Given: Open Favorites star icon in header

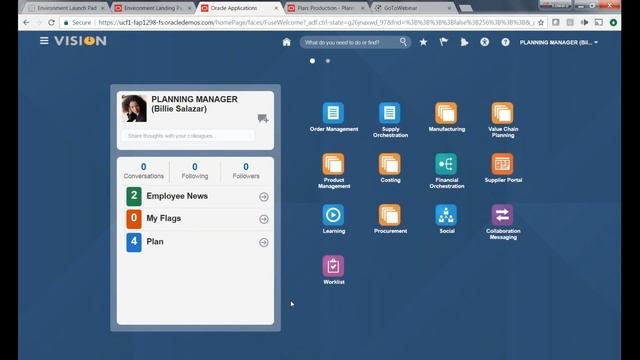Looking at the screenshot, I should 423,42.
